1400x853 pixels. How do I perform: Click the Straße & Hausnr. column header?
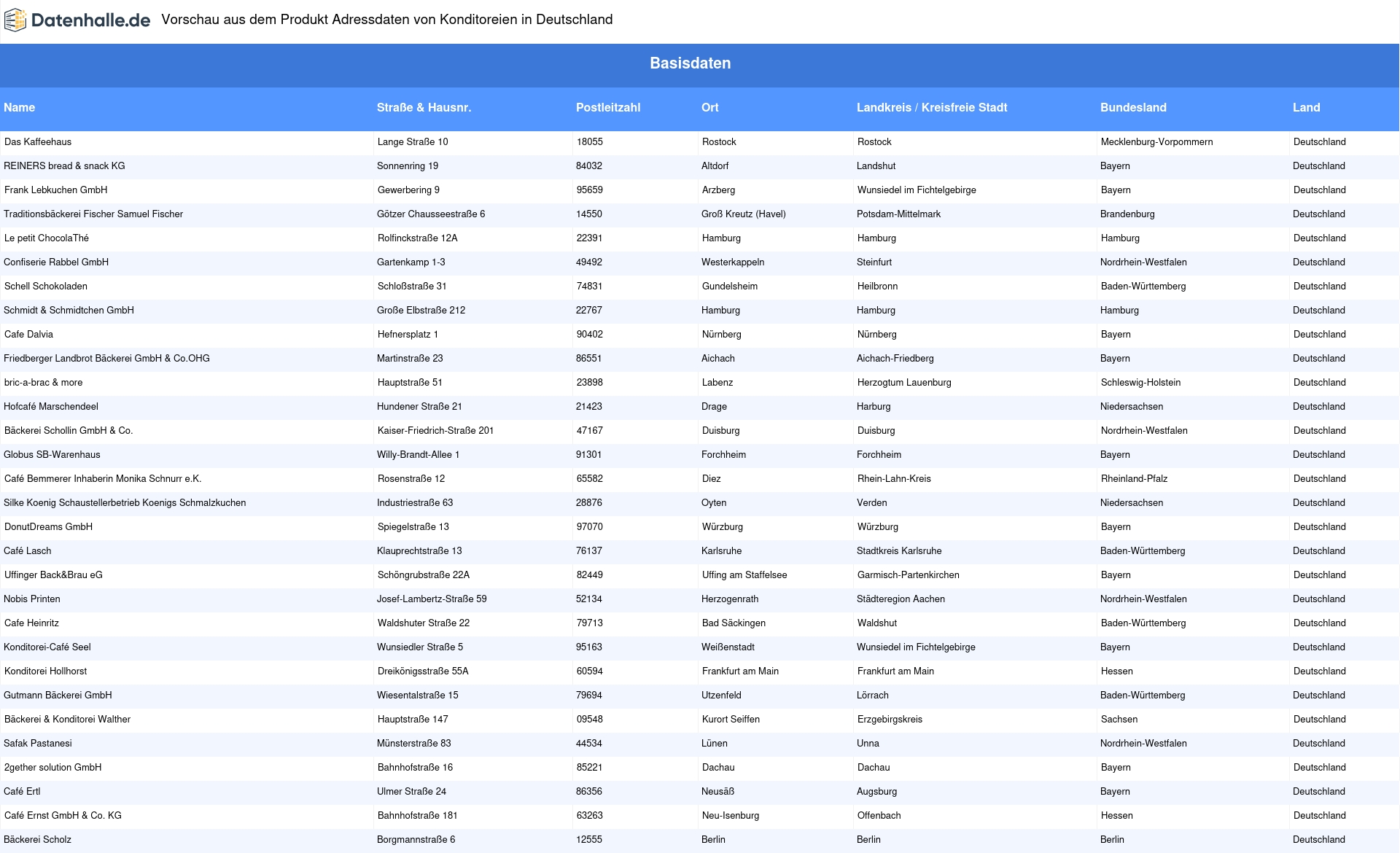tap(424, 107)
